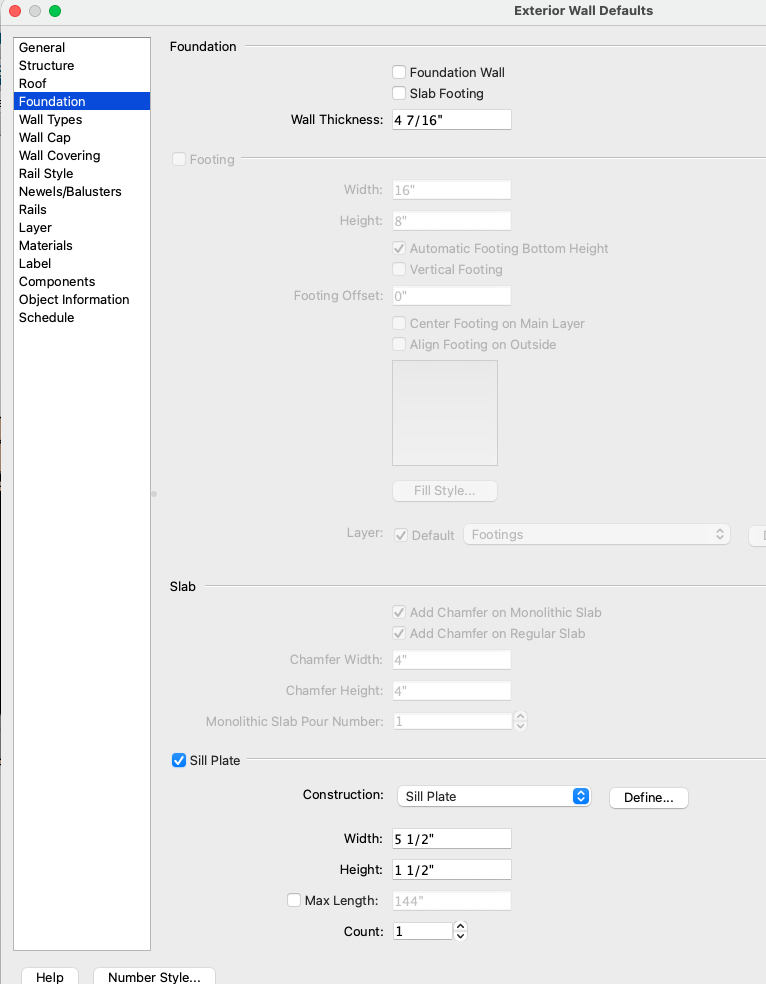Enable the Foundation Wall checkbox
The height and width of the screenshot is (984, 766).
399,72
